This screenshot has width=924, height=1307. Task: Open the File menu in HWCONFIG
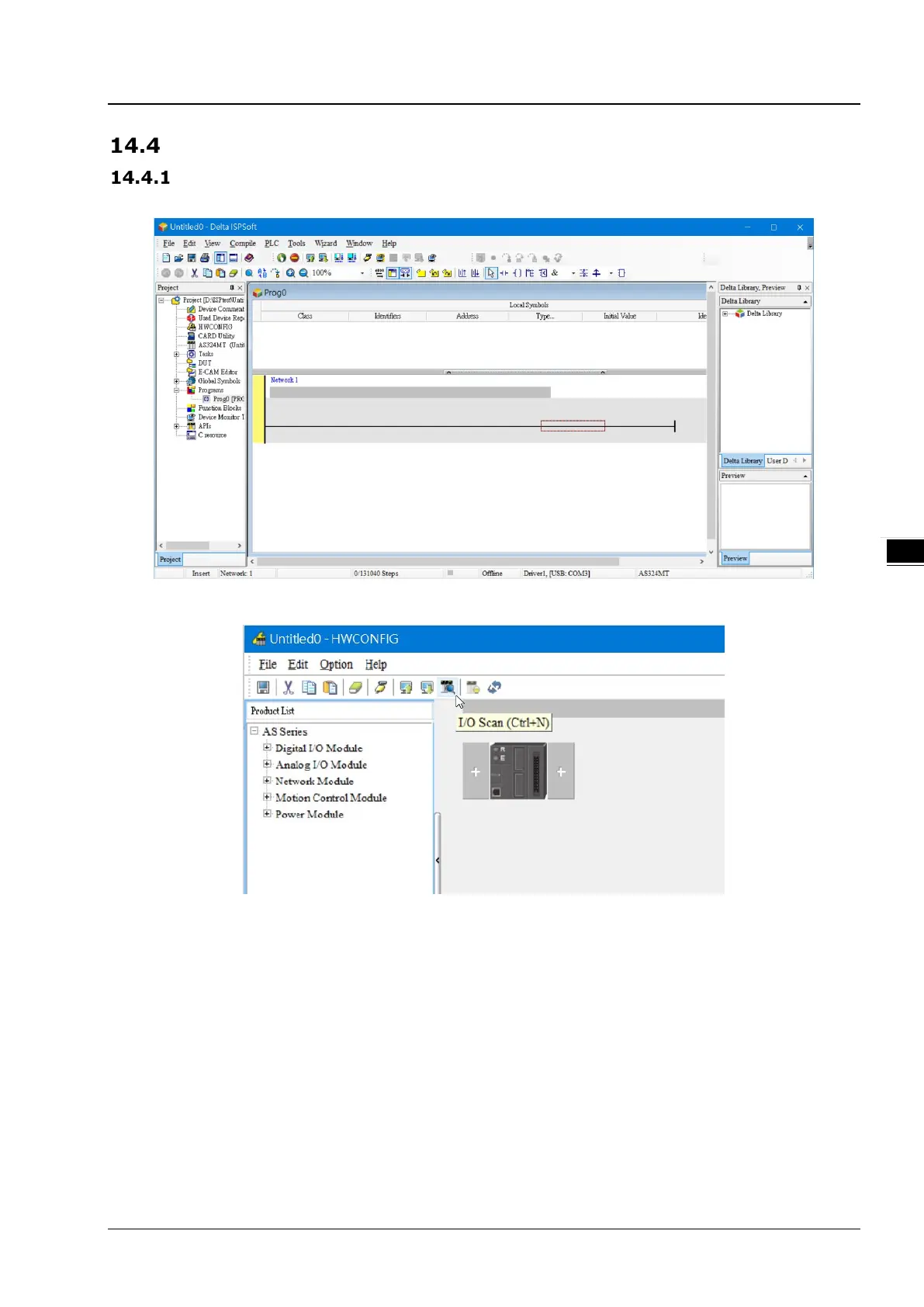pyautogui.click(x=268, y=664)
